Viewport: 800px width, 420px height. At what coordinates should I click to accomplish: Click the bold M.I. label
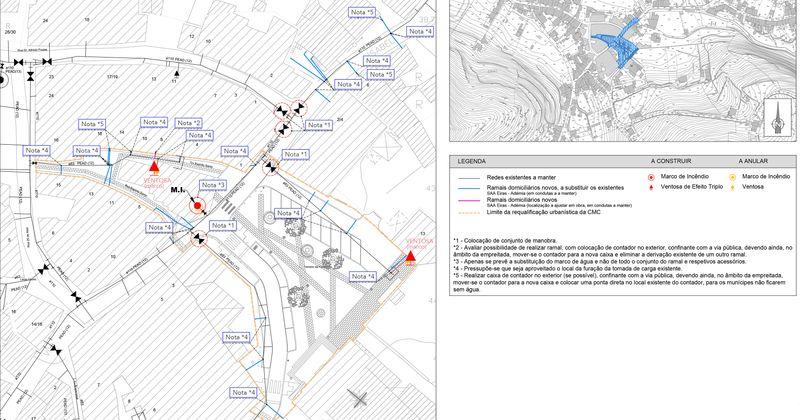(178, 190)
